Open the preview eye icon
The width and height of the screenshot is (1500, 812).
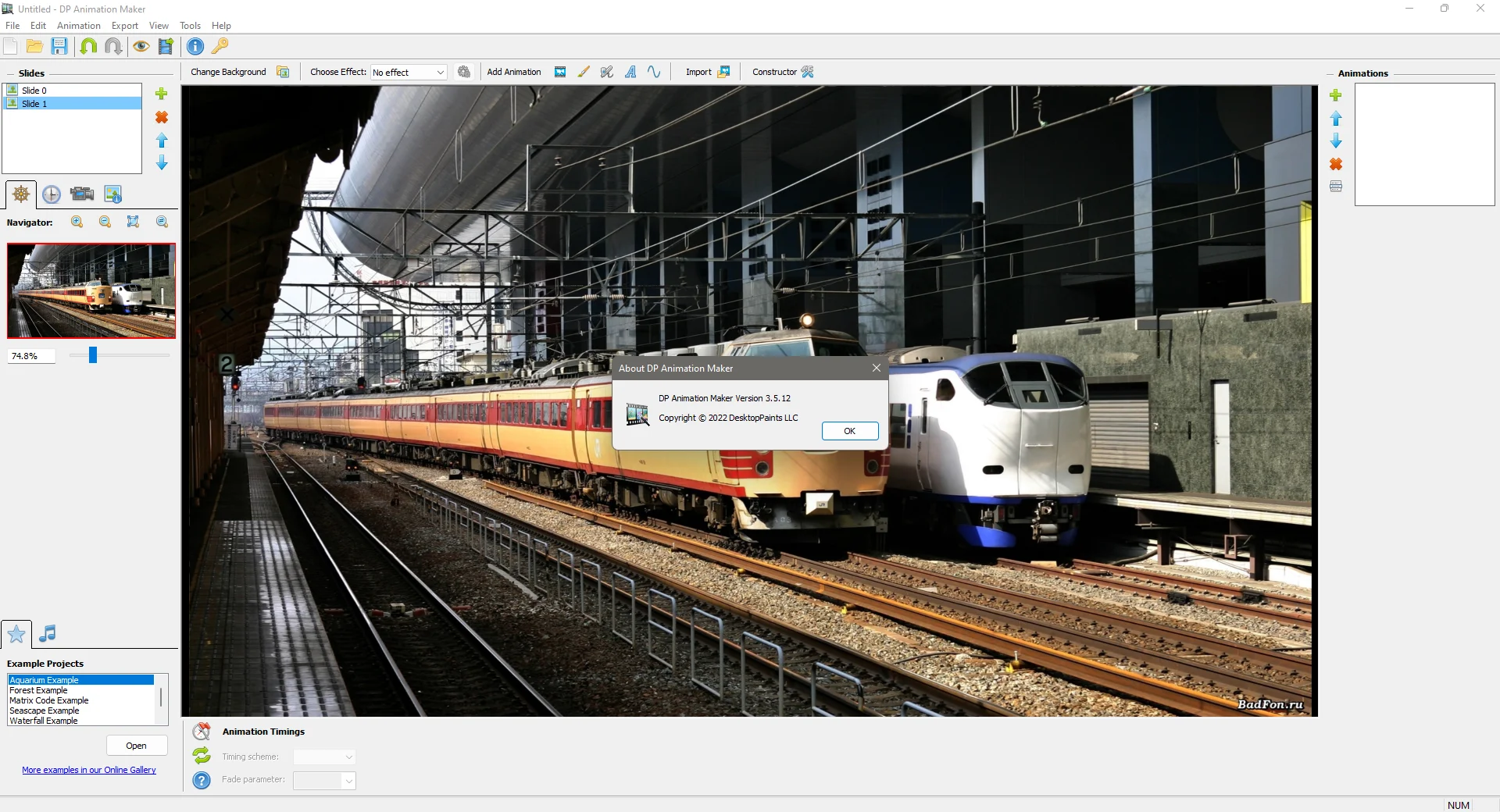[x=141, y=46]
